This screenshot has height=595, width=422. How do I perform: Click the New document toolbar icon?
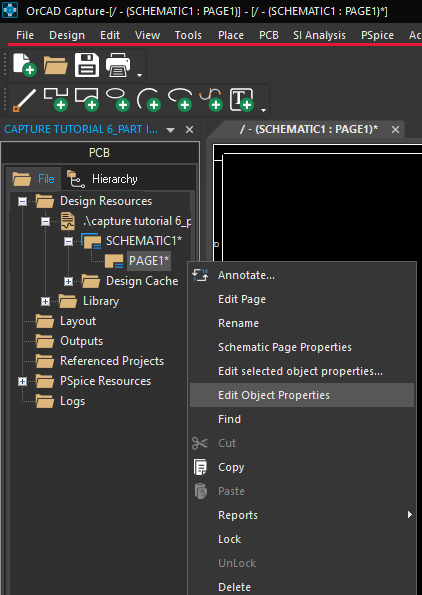[x=25, y=65]
